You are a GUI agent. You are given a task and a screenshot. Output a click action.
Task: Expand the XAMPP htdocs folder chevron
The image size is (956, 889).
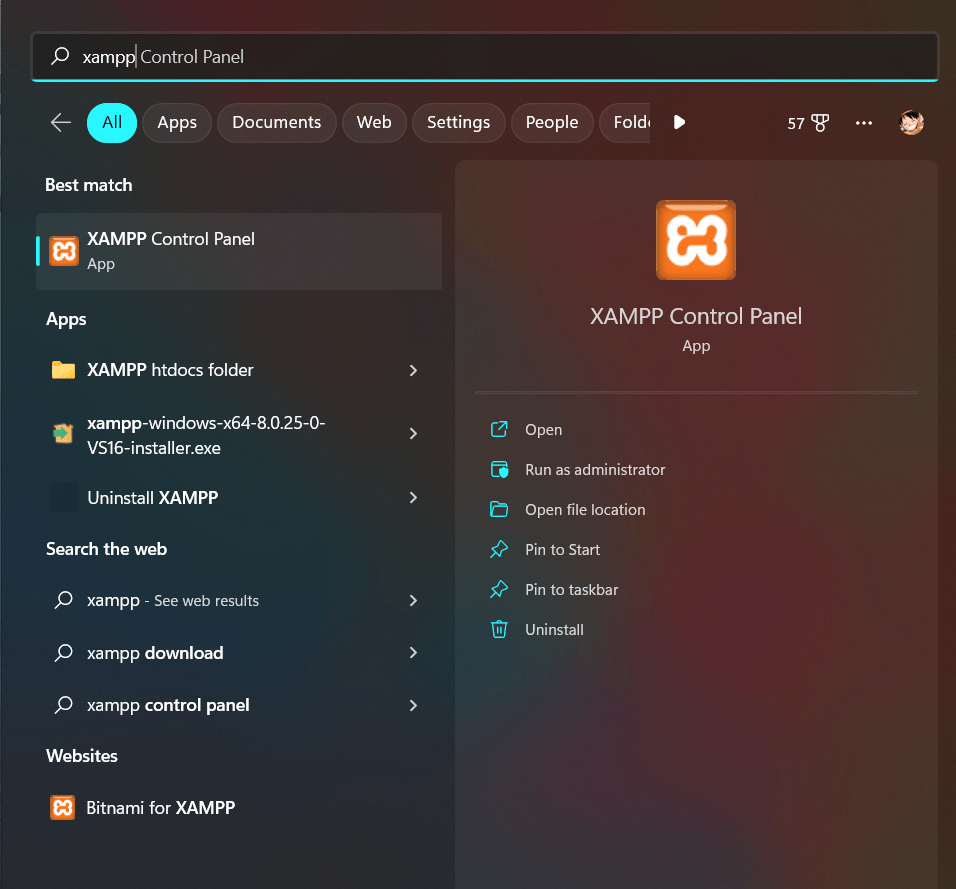pyautogui.click(x=413, y=370)
